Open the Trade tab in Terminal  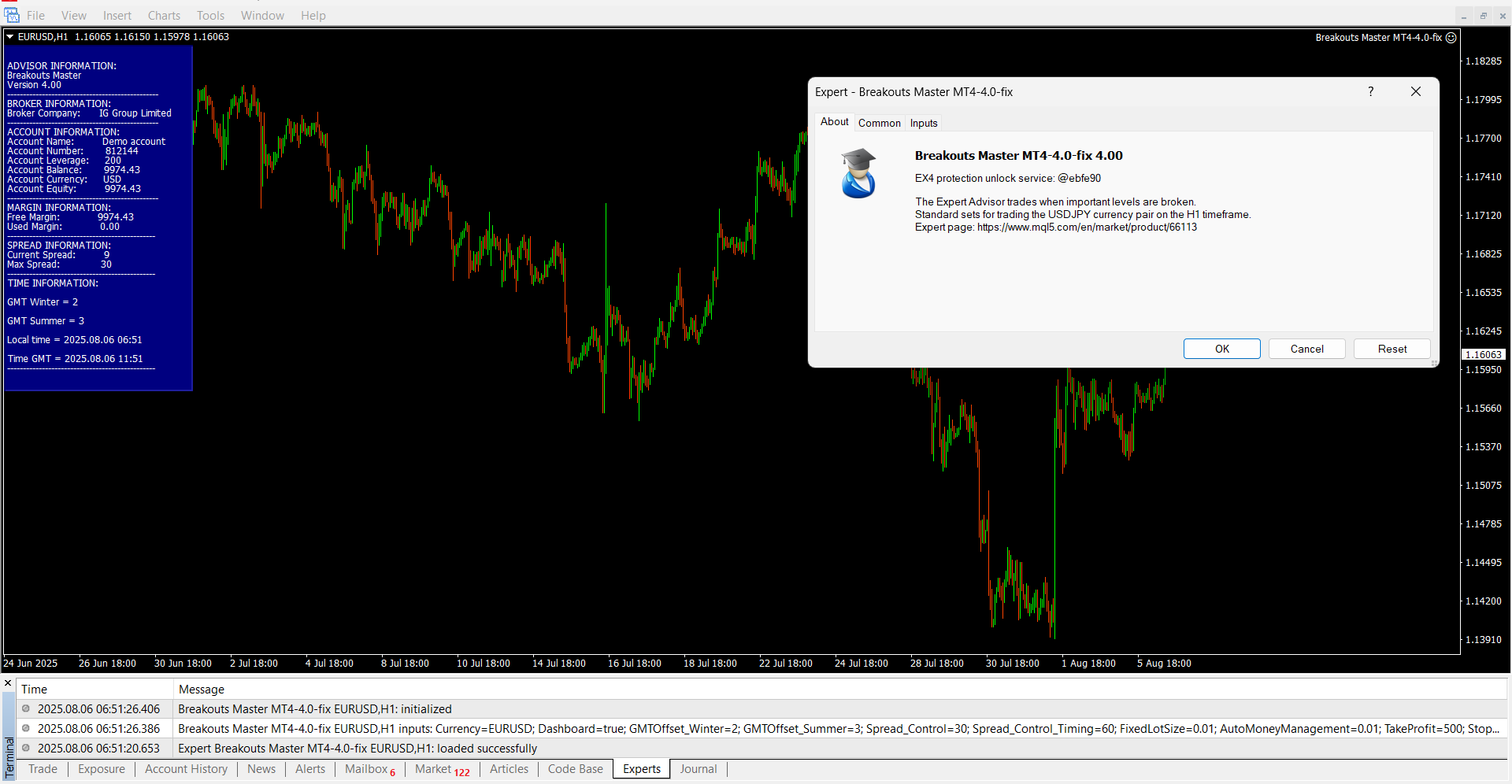click(43, 769)
